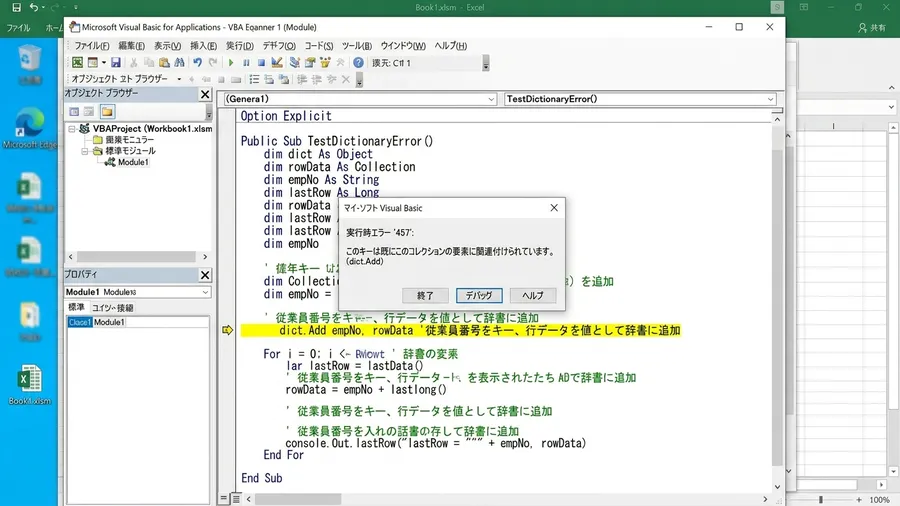
Task: Click the Break (pause) icon
Action: [246, 63]
